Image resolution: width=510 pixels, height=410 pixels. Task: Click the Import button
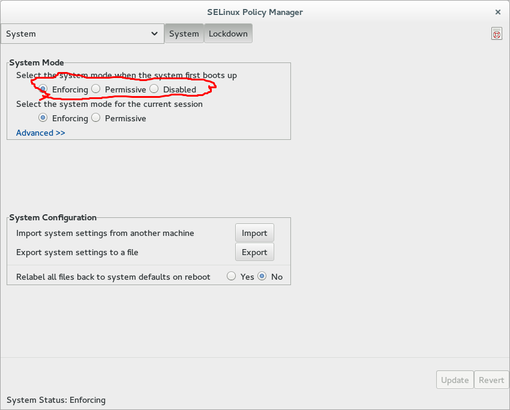click(255, 233)
